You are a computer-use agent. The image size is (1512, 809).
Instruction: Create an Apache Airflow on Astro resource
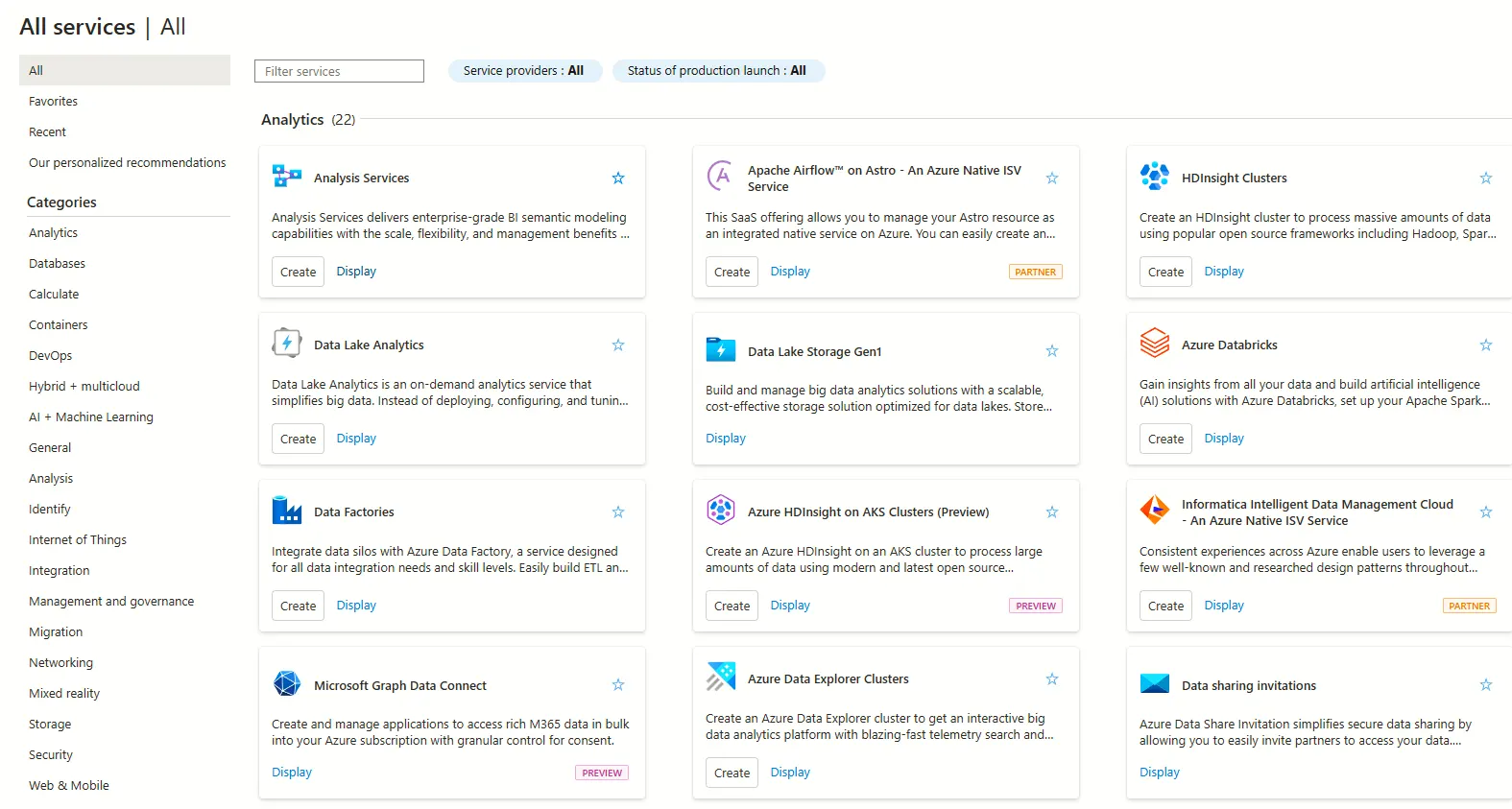[x=732, y=272]
